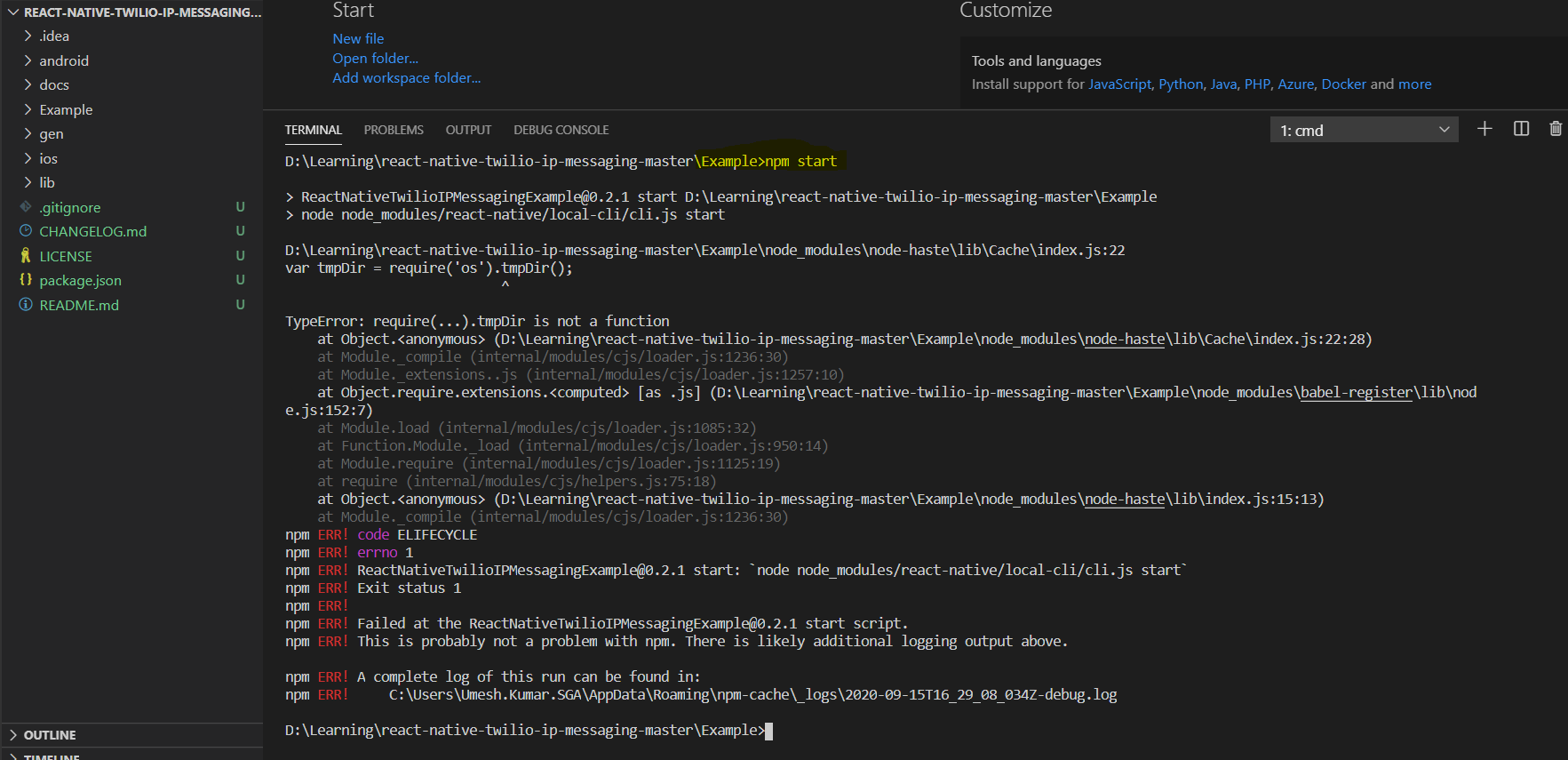
Task: Click the Docker tools link
Action: [1343, 84]
